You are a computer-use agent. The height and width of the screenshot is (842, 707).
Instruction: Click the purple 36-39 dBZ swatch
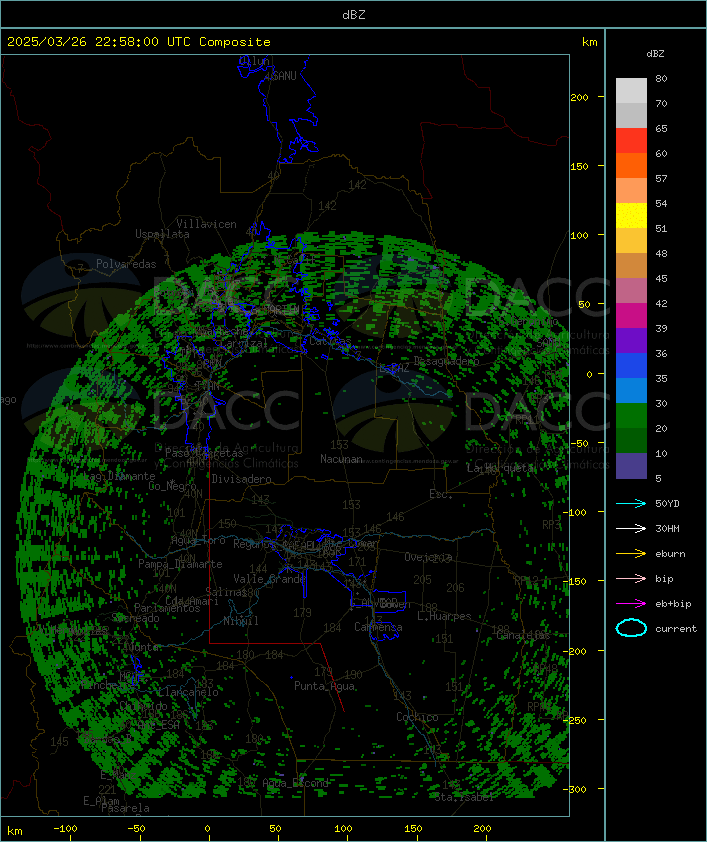[631, 340]
